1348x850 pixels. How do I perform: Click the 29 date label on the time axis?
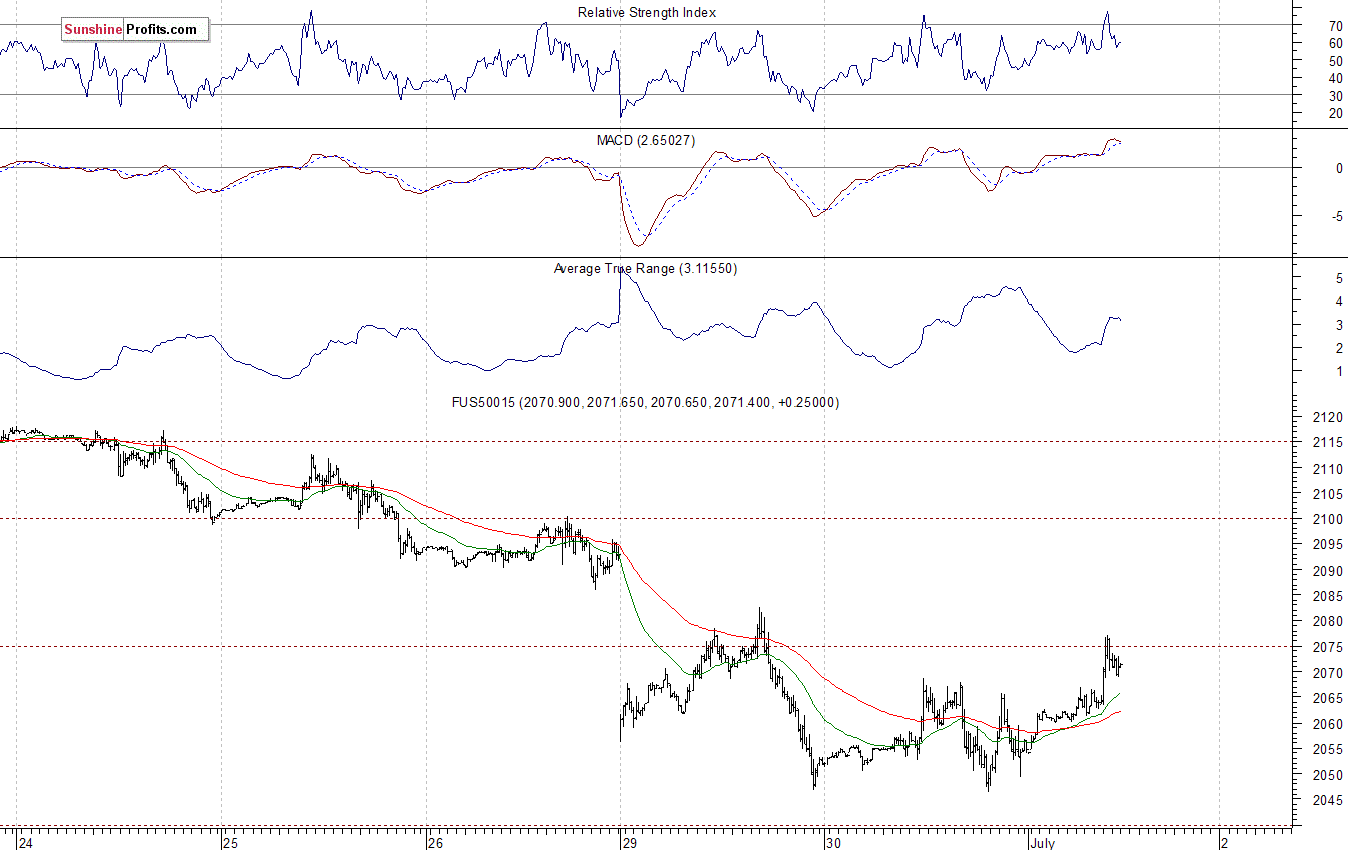(629, 843)
